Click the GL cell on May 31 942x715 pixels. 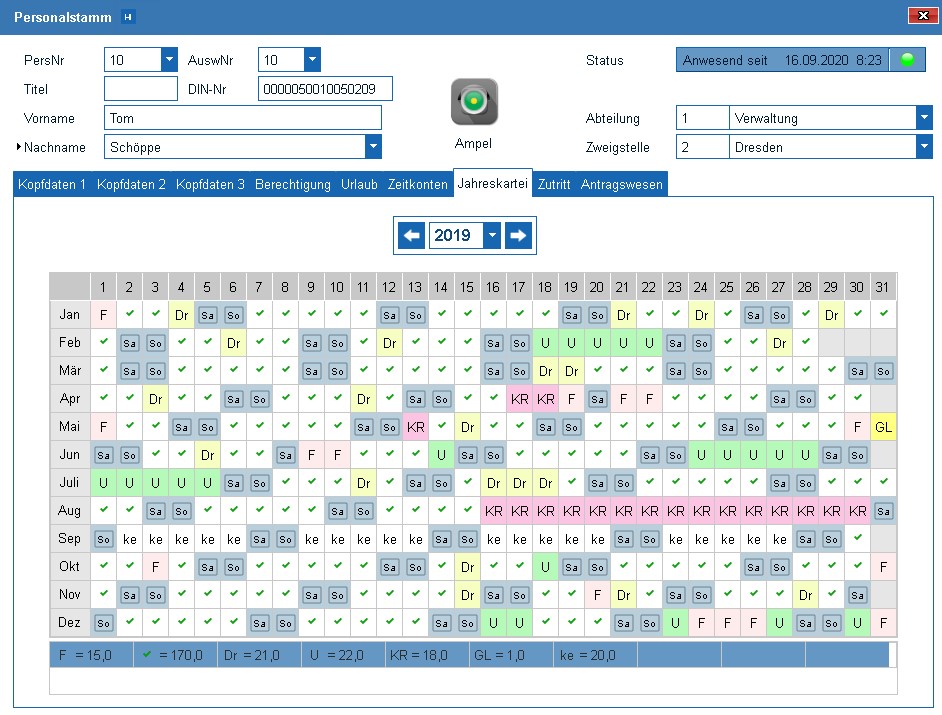click(x=883, y=427)
